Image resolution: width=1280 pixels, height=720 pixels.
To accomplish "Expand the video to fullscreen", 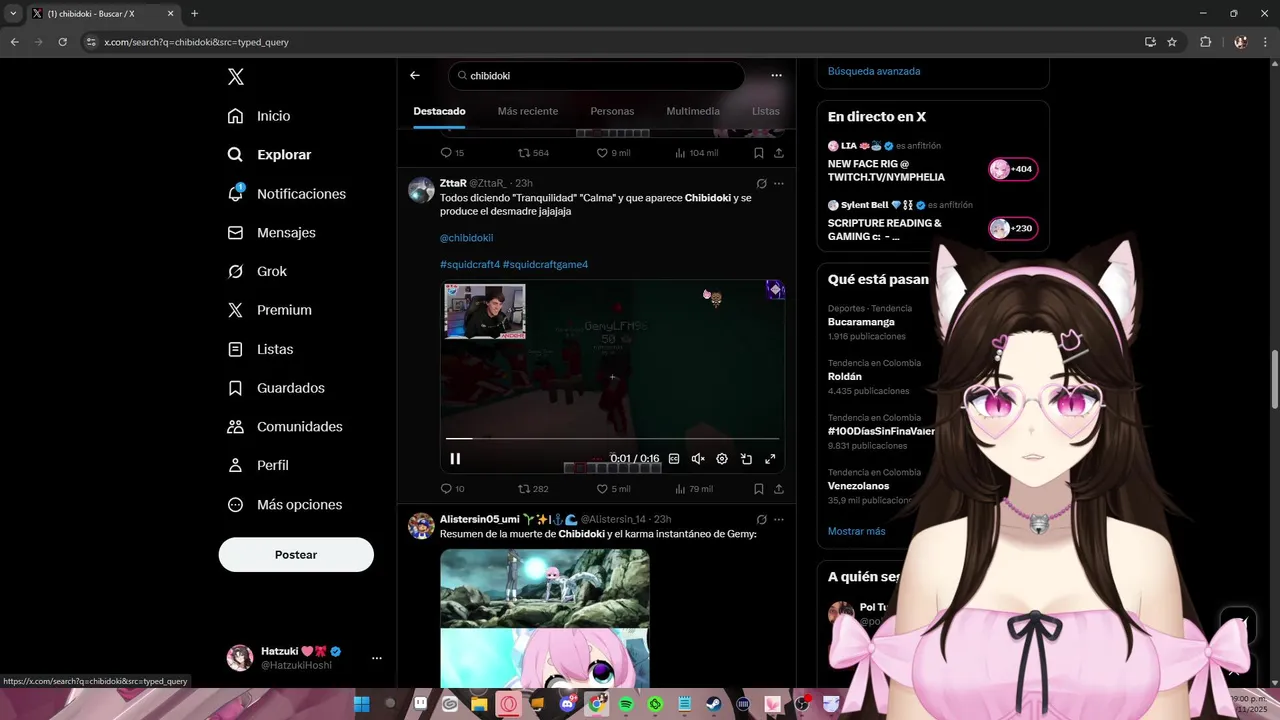I will (770, 459).
